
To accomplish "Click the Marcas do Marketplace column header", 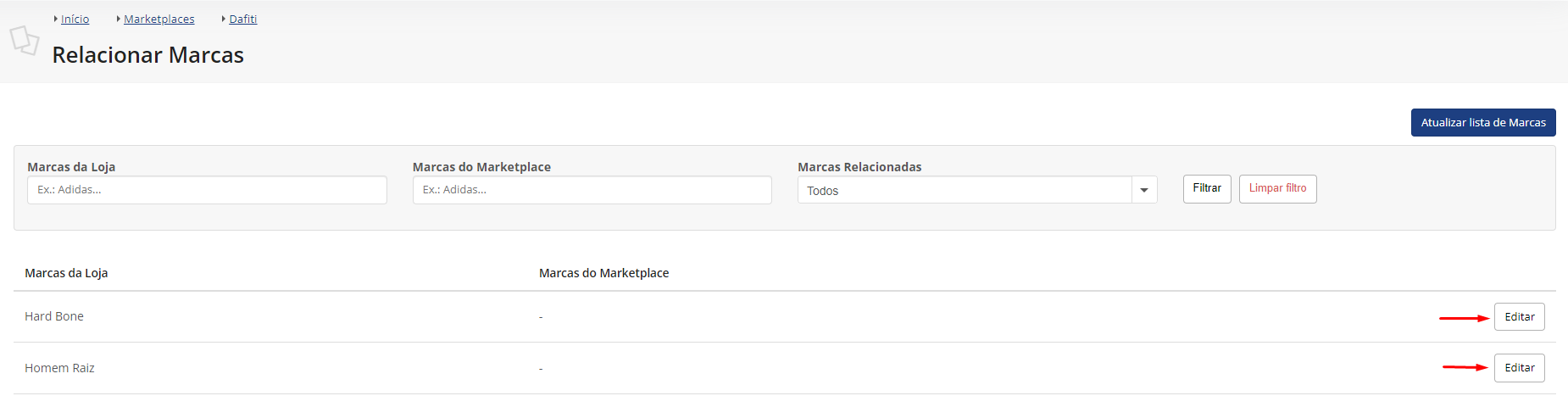I will (604, 273).
